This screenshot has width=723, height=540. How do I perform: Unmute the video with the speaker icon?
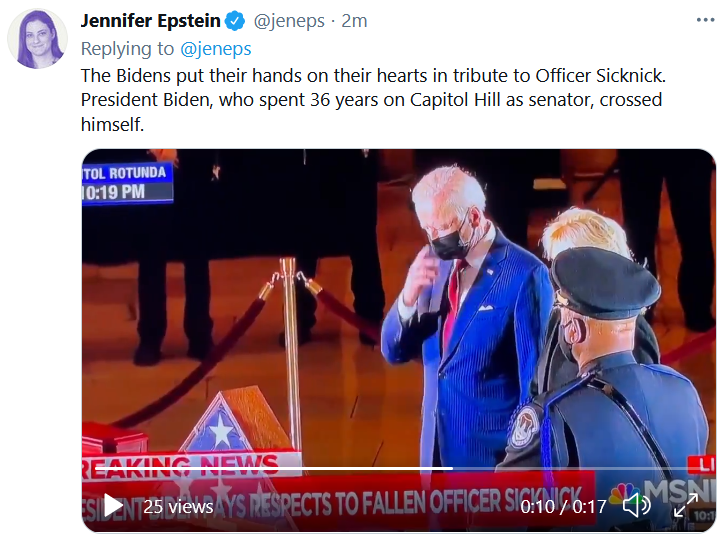[636, 506]
